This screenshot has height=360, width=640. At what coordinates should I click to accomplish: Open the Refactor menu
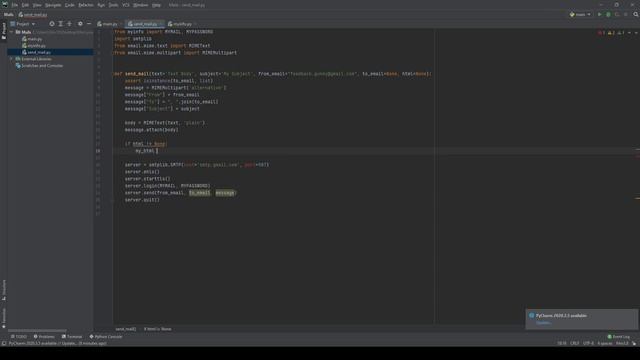pyautogui.click(x=86, y=5)
